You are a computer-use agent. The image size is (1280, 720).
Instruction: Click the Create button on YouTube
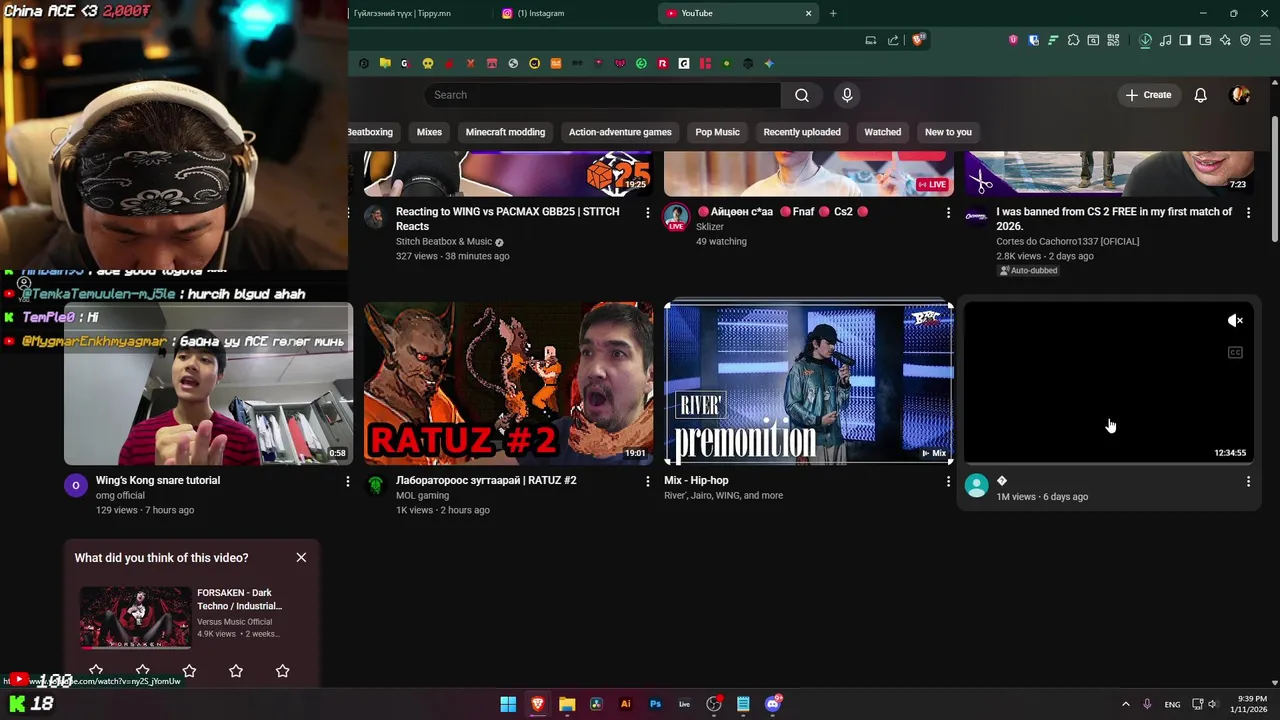coord(1148,95)
